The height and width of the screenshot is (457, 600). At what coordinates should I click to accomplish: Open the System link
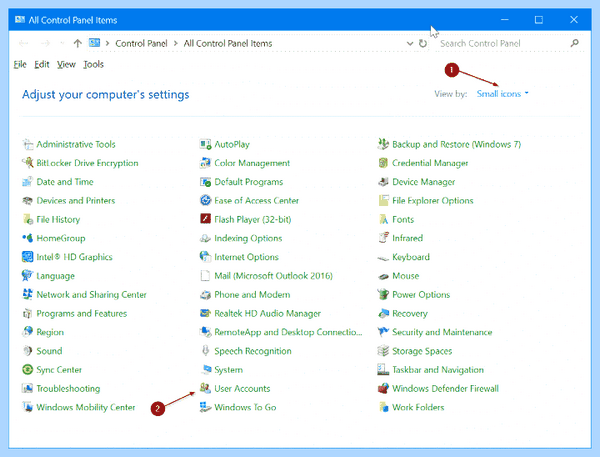(x=228, y=370)
